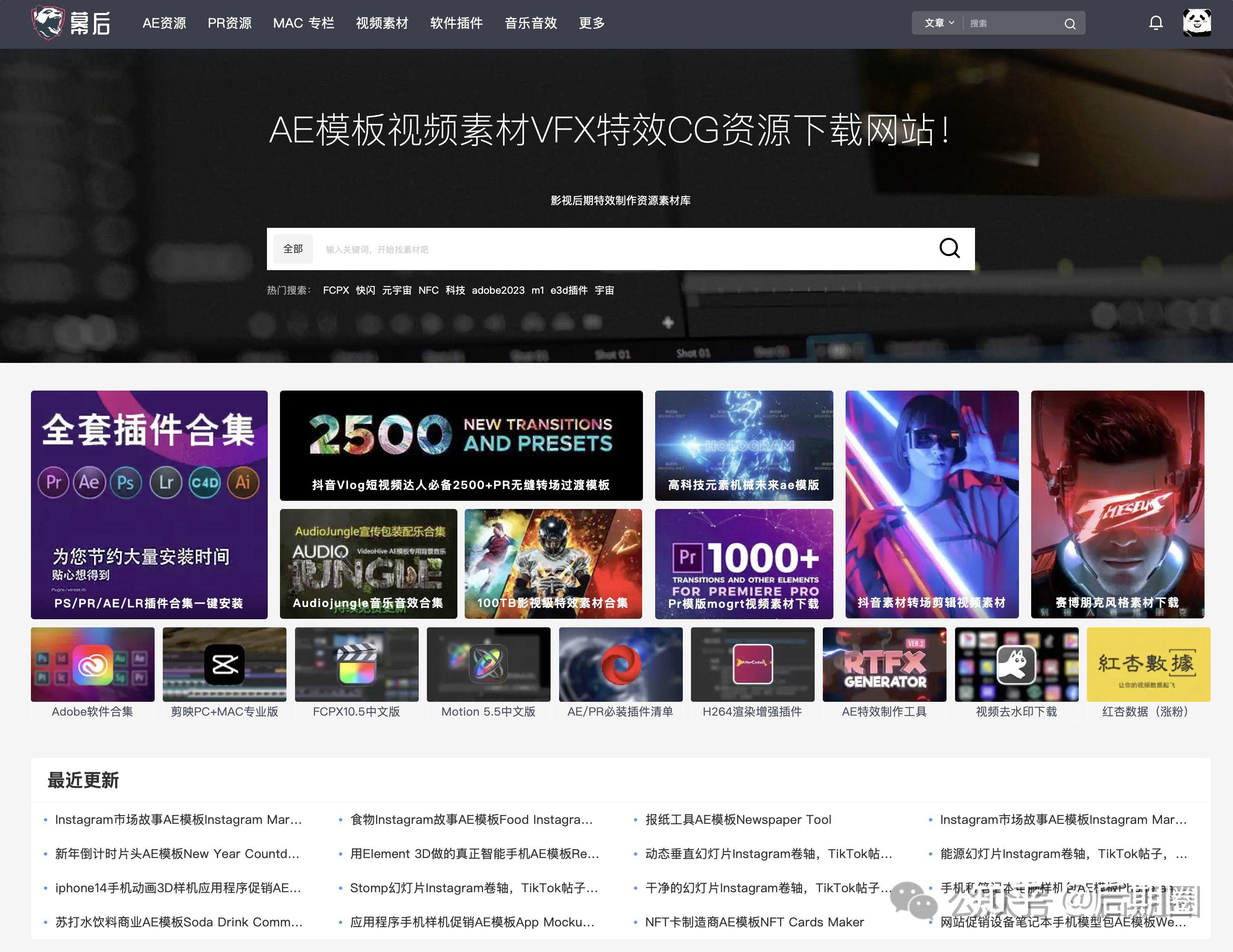Select hot search term 元宇宙
Image resolution: width=1233 pixels, height=952 pixels.
(397, 290)
